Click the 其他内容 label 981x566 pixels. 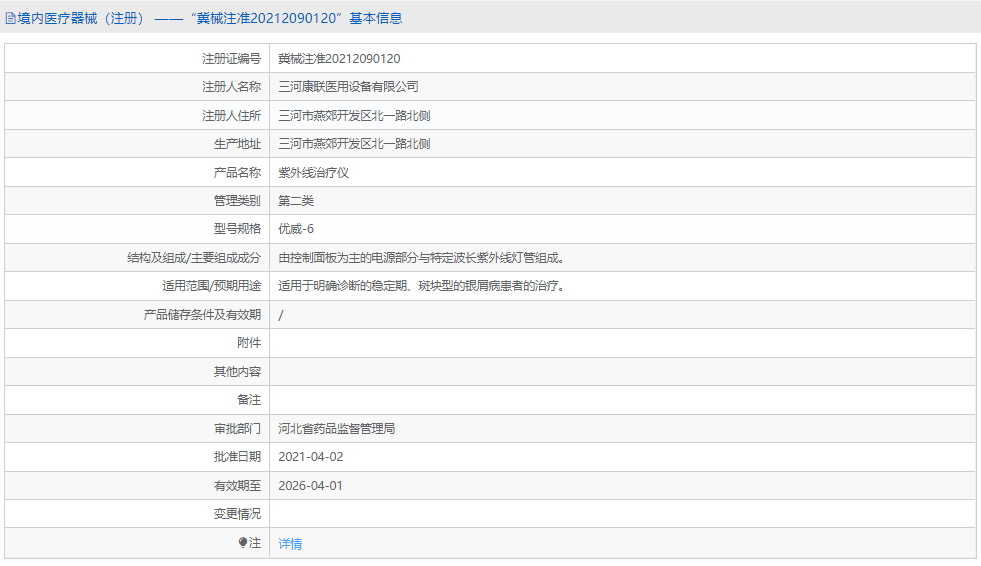[237, 371]
